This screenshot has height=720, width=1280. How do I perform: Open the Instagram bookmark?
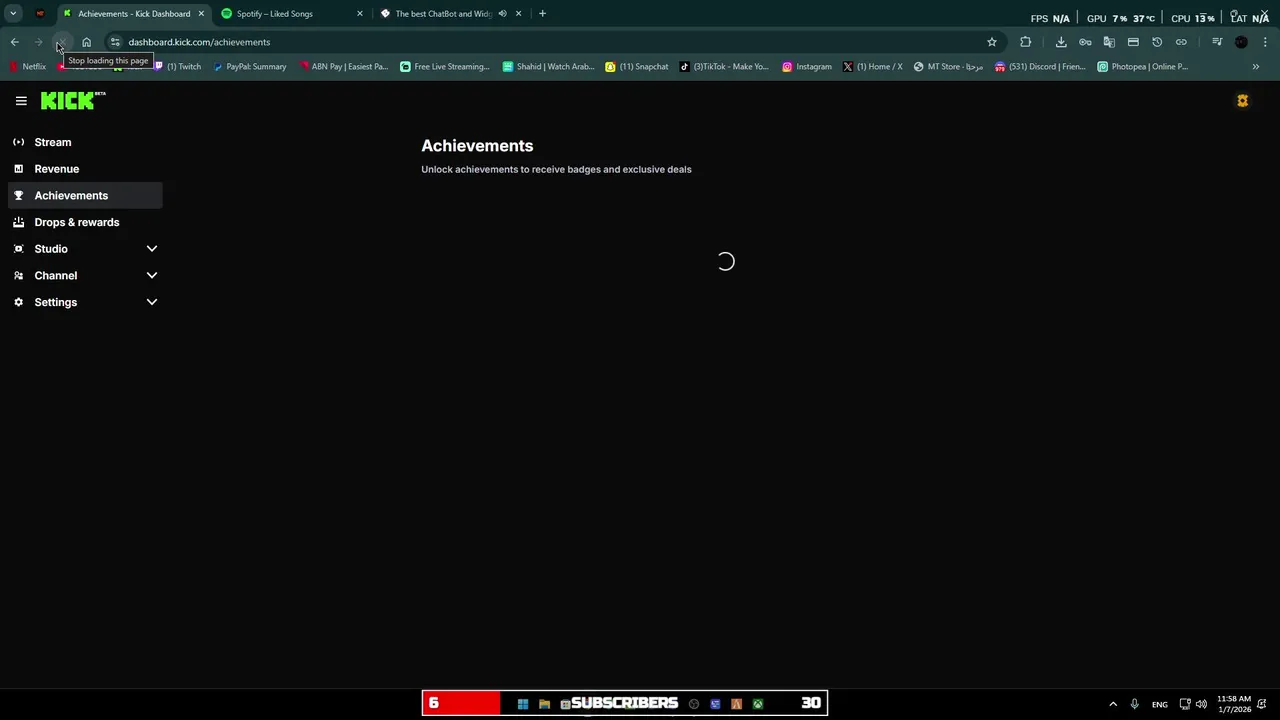point(807,67)
